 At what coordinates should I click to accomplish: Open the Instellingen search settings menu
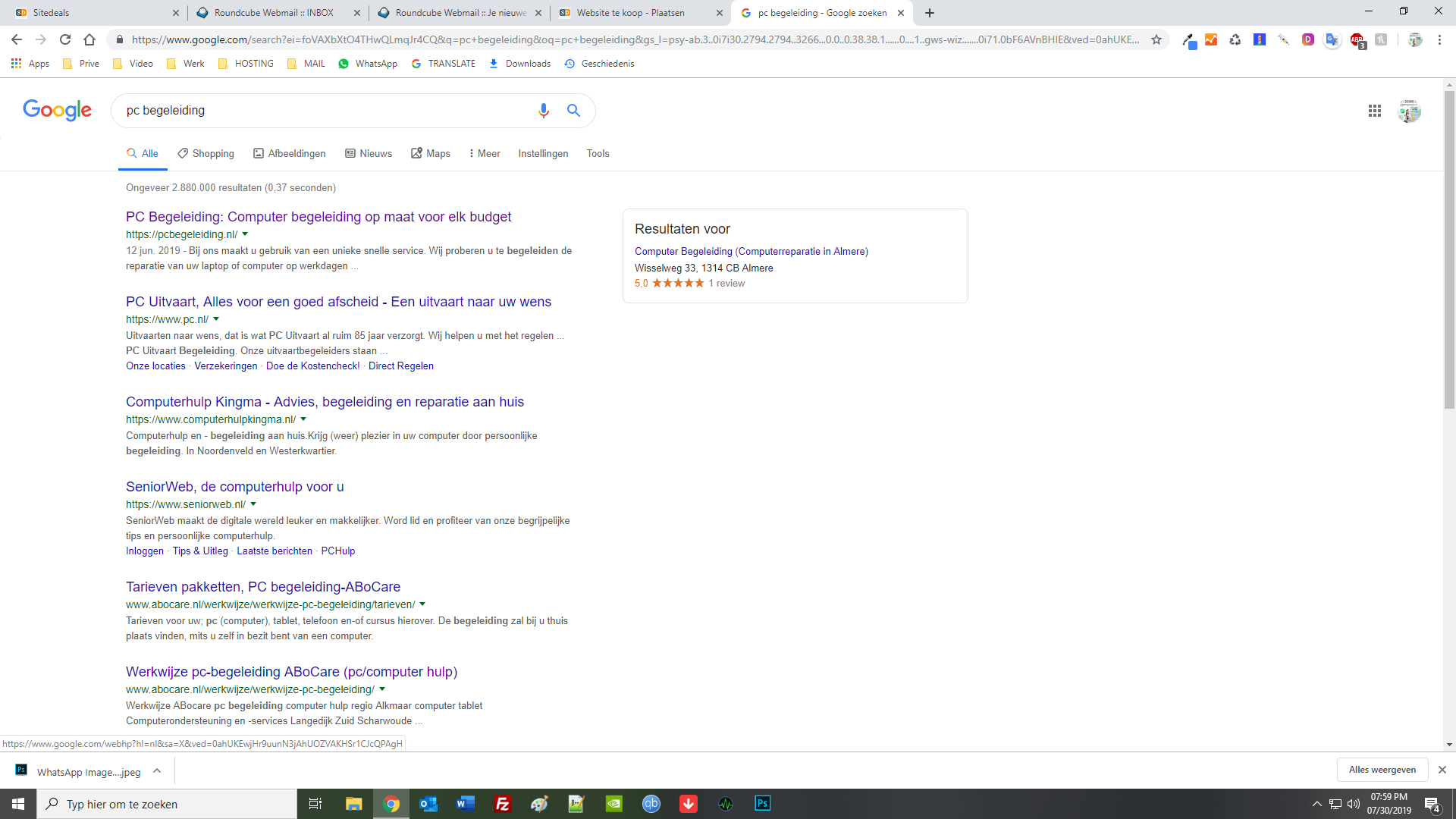coord(543,153)
